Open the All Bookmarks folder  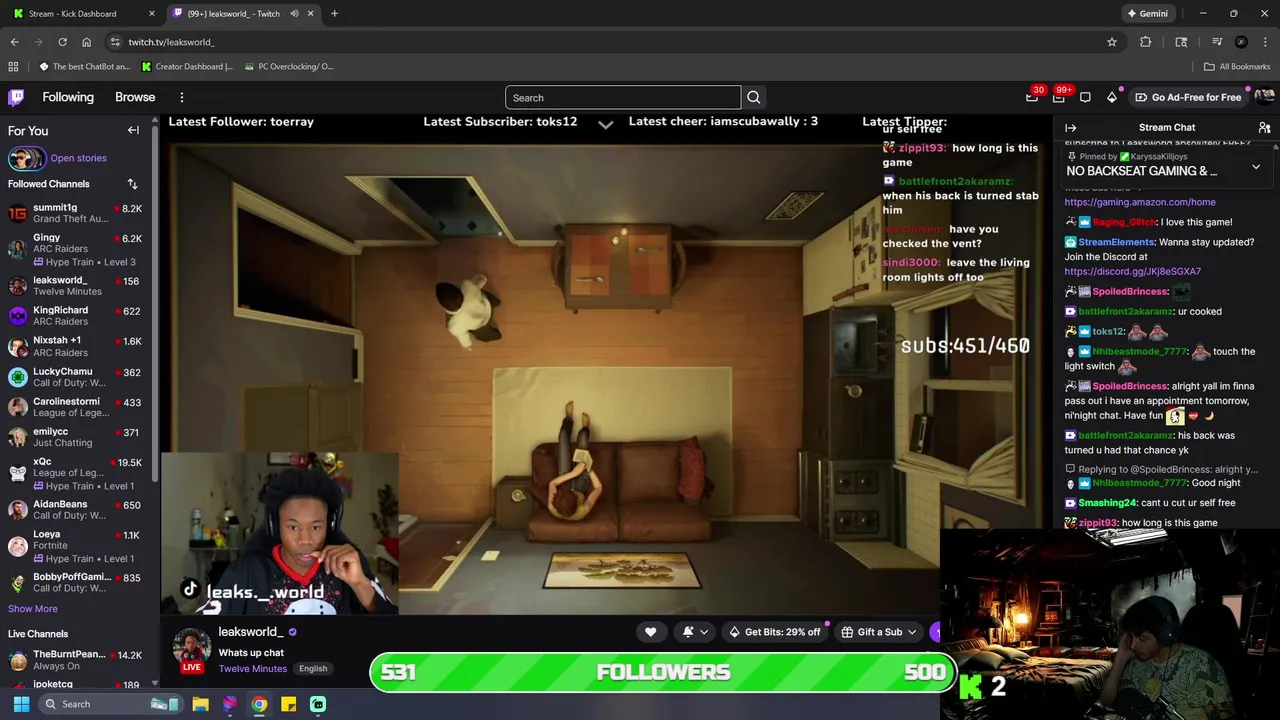click(1237, 67)
